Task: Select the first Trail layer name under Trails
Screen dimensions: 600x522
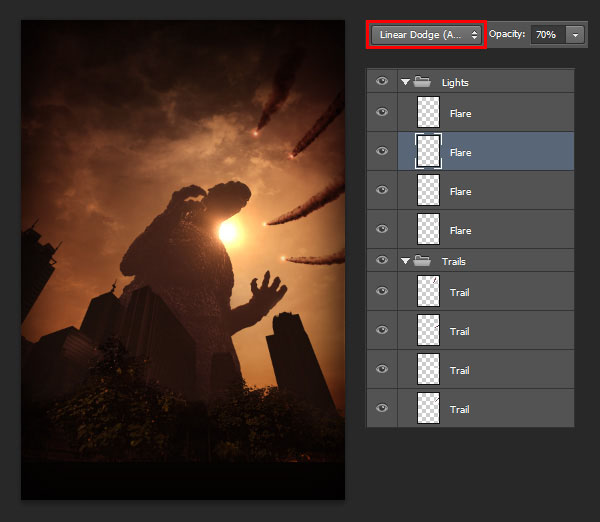Action: click(460, 293)
